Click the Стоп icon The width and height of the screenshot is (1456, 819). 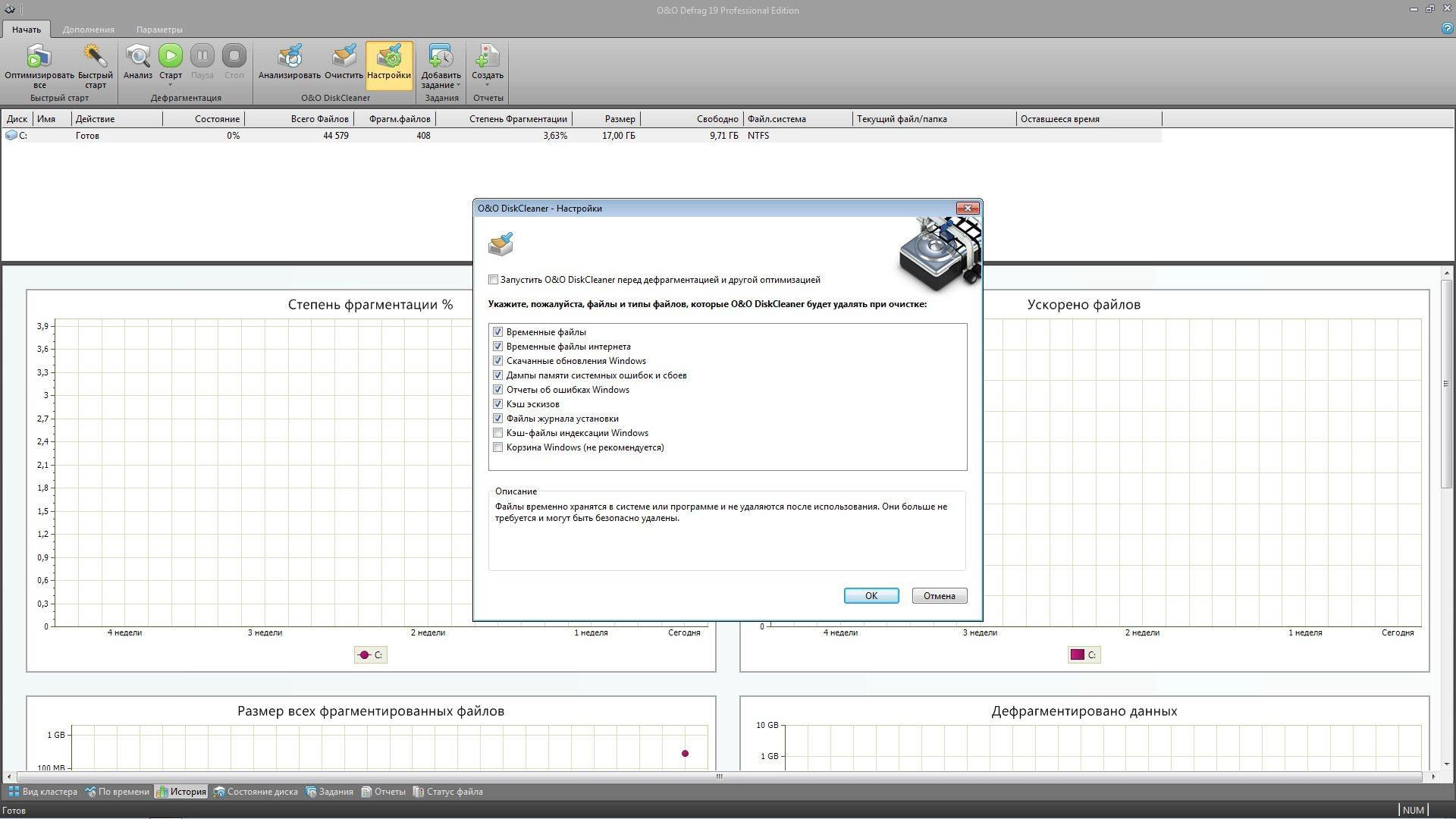point(234,55)
